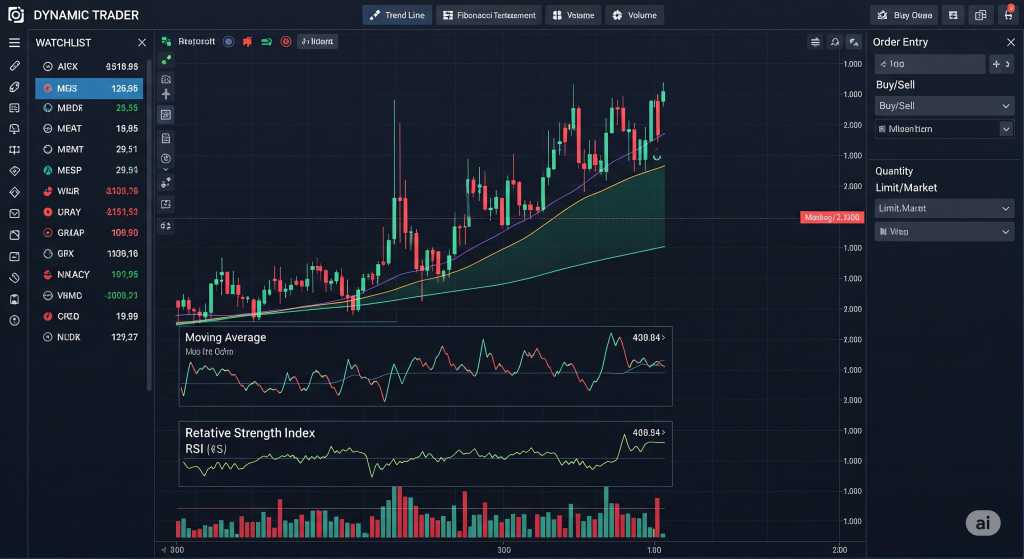Click the red target icon above the chart
This screenshot has width=1024, height=559.
[x=285, y=41]
